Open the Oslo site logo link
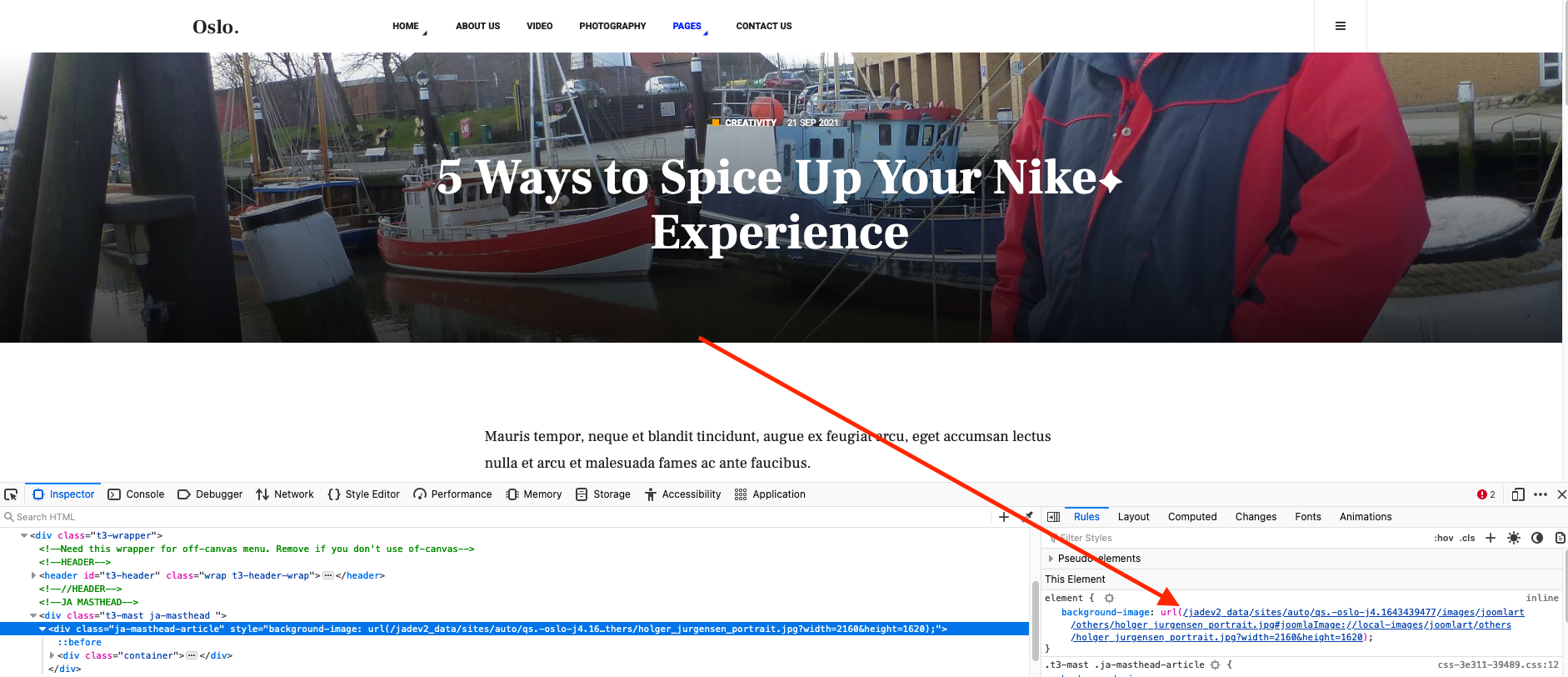1568x677 pixels. [x=216, y=27]
